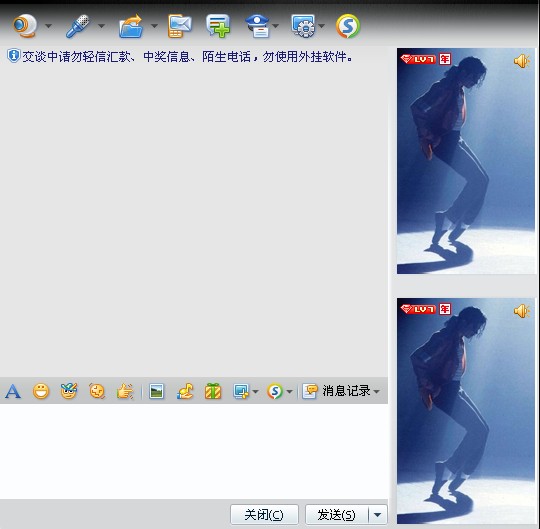The height and width of the screenshot is (529, 540).
Task: Expand screenshot options dropdown arrow
Action: [x=255, y=392]
